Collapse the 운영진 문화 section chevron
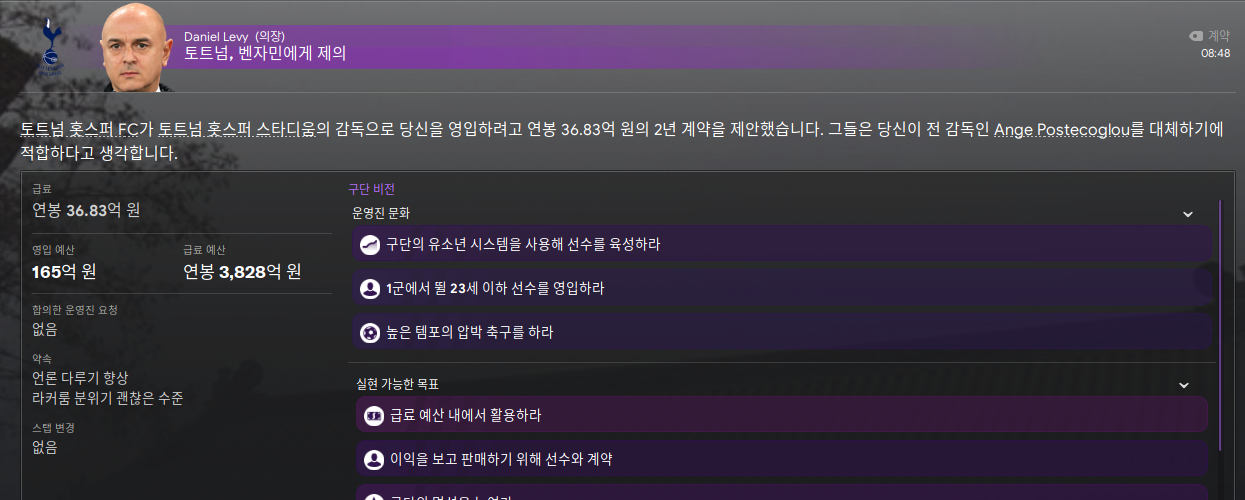The width and height of the screenshot is (1245, 500). 1187,214
